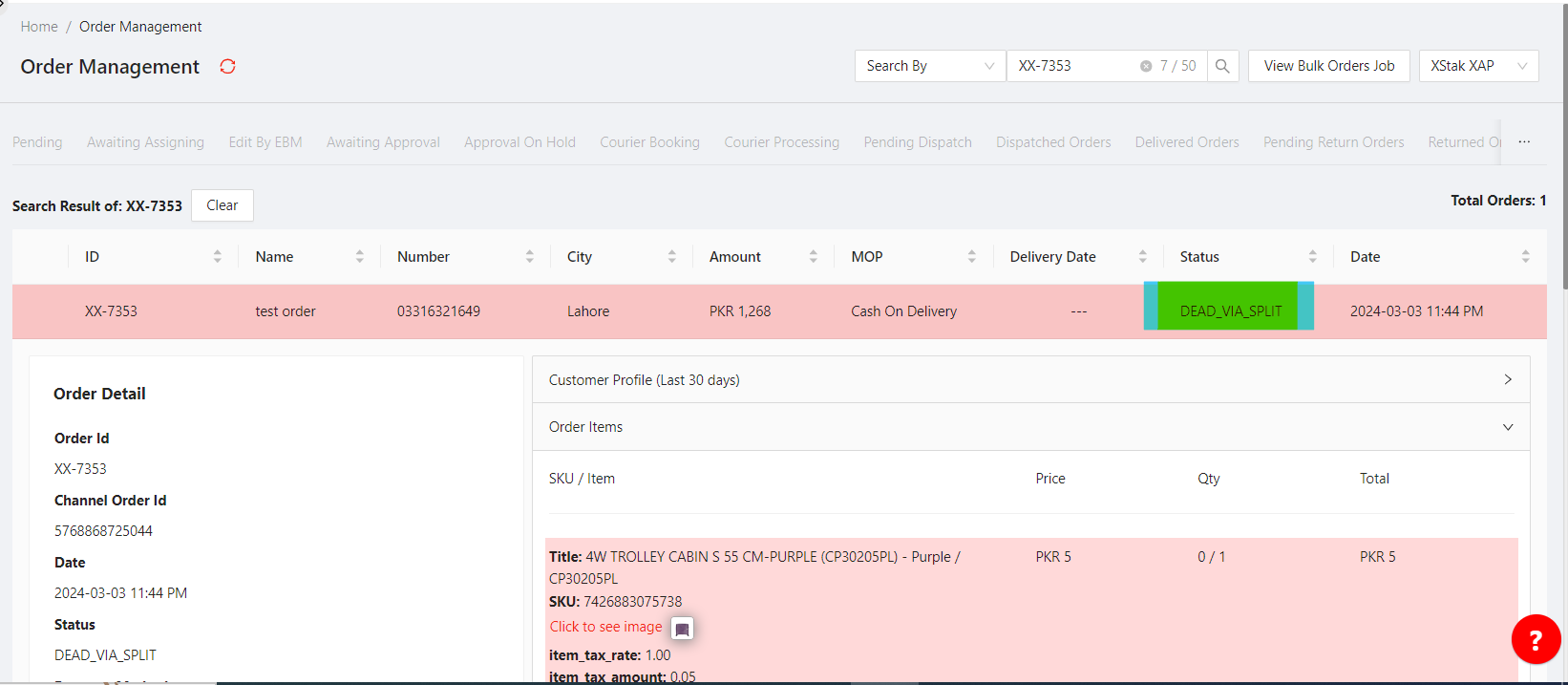Image resolution: width=1568 pixels, height=685 pixels.
Task: Click the red refresh icon beside Order Management
Action: 227,67
